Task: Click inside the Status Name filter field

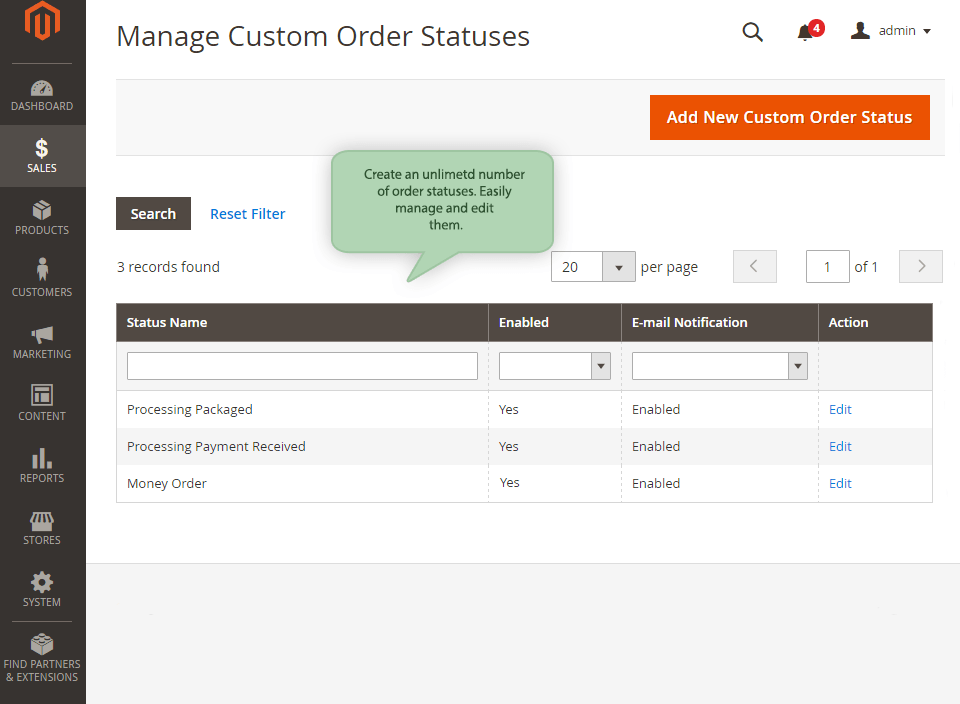Action: [300, 366]
